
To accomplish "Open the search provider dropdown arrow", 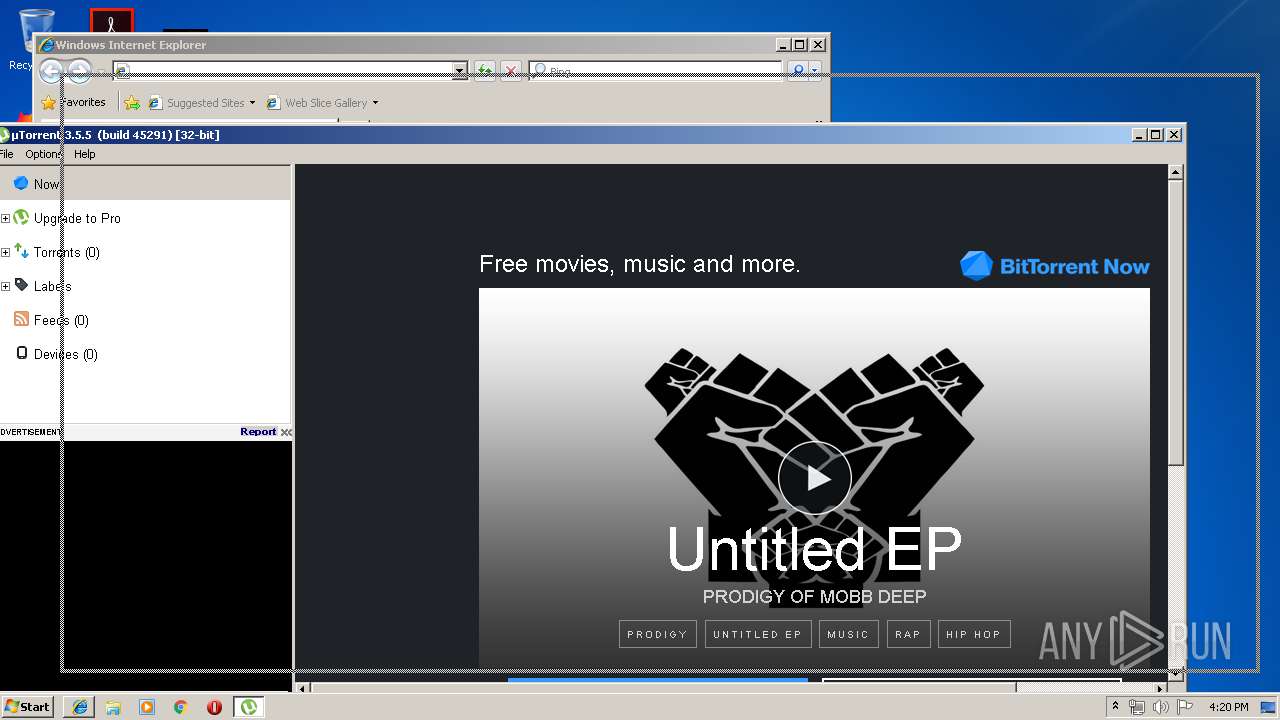I will (x=815, y=70).
